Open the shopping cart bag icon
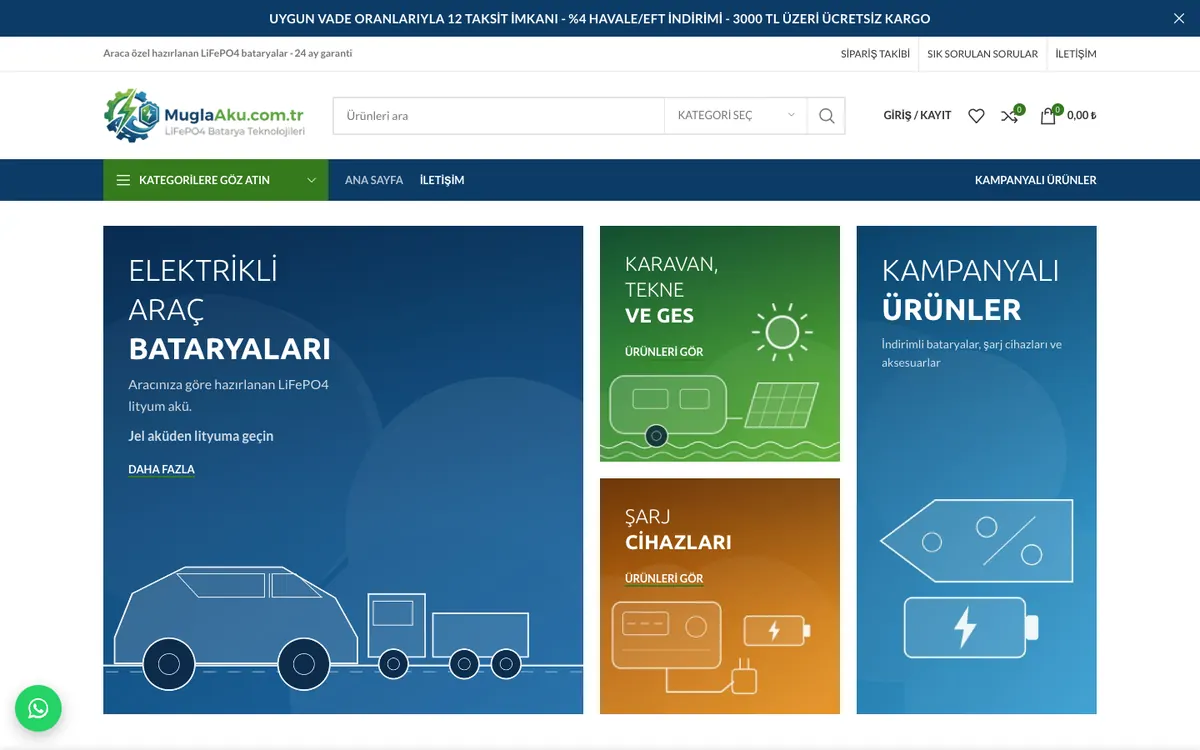This screenshot has width=1200, height=750. pos(1048,115)
